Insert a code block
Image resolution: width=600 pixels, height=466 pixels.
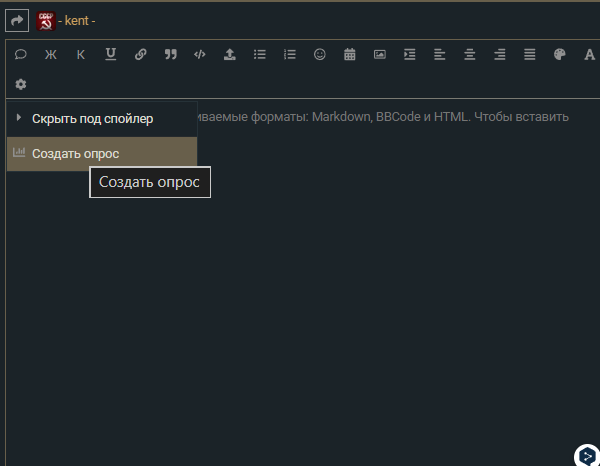(x=200, y=55)
